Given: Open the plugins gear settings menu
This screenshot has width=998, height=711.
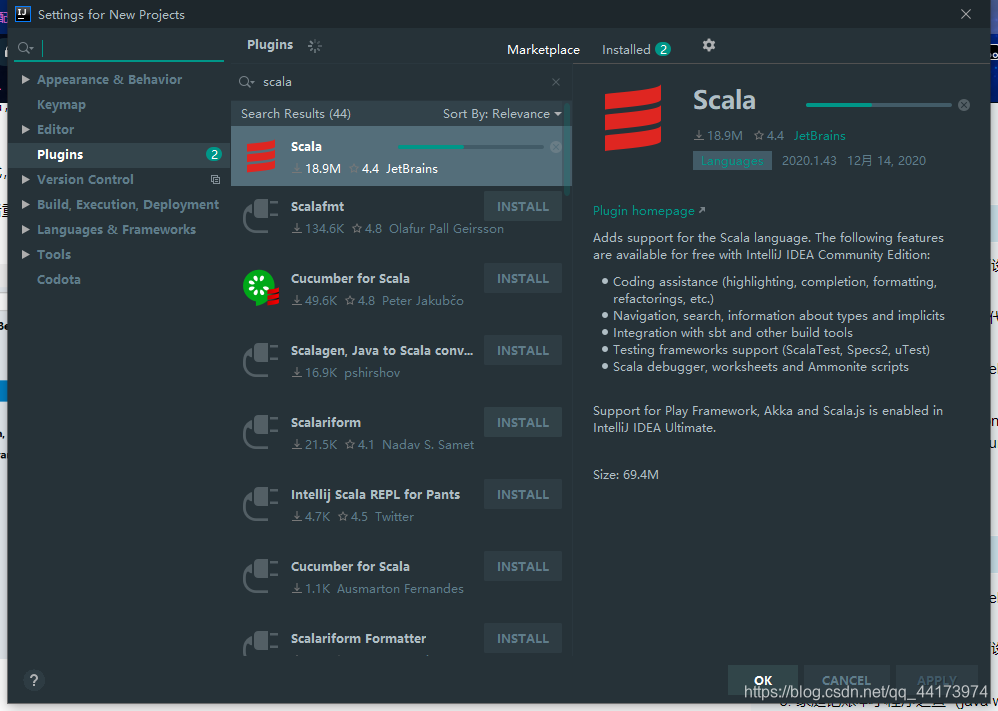Looking at the screenshot, I should tap(708, 45).
